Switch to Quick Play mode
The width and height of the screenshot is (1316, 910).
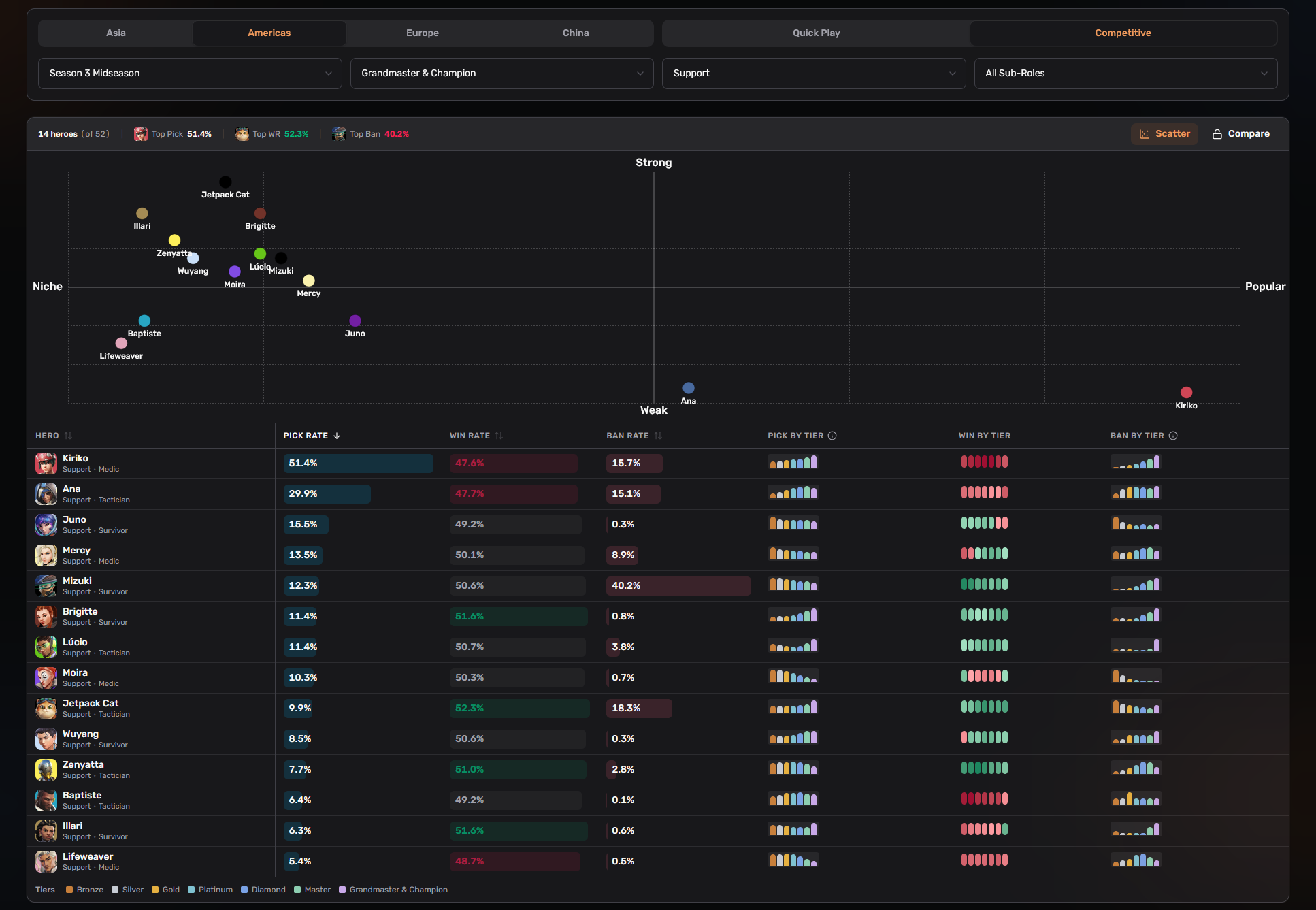(816, 33)
